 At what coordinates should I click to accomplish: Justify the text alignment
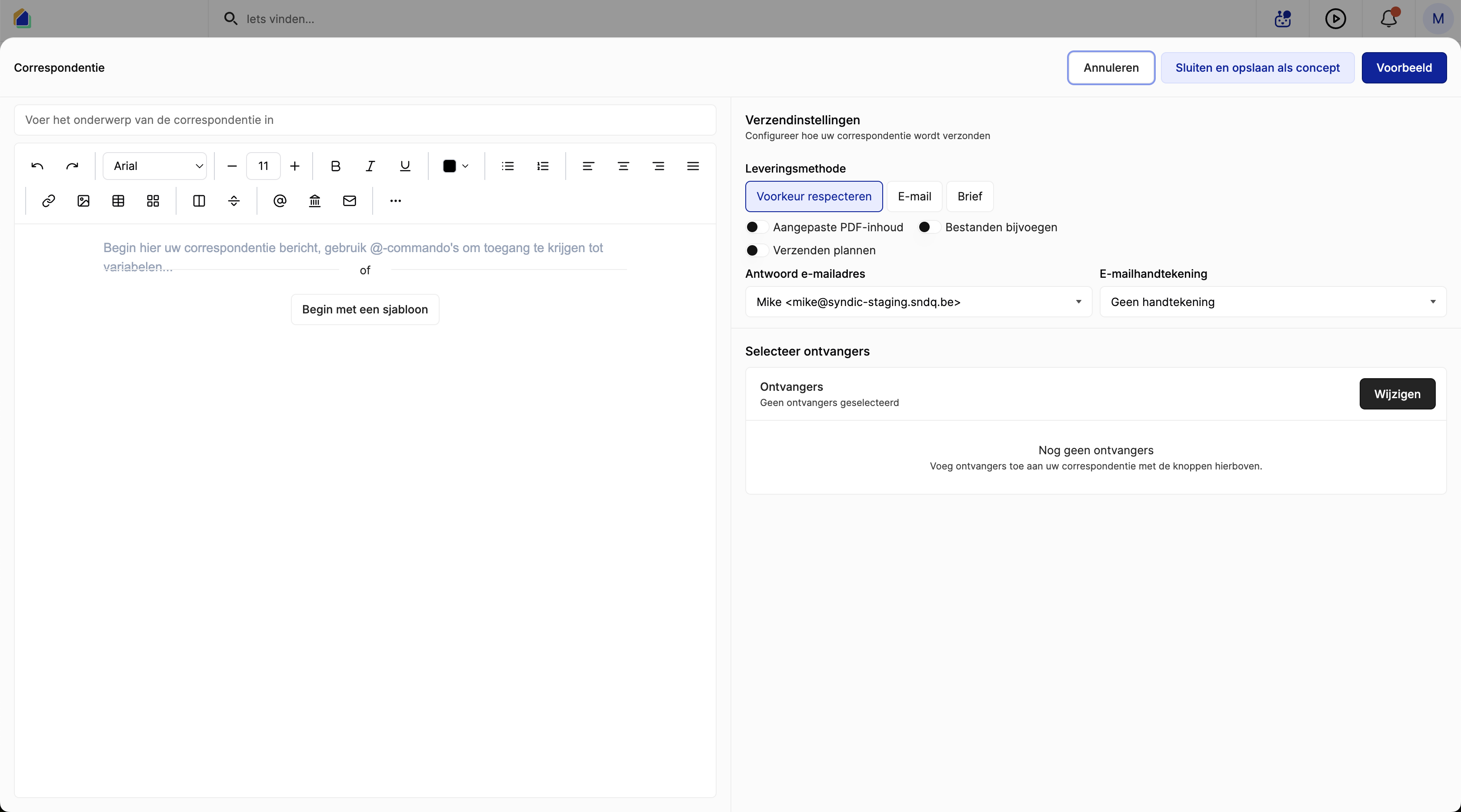pos(693,166)
